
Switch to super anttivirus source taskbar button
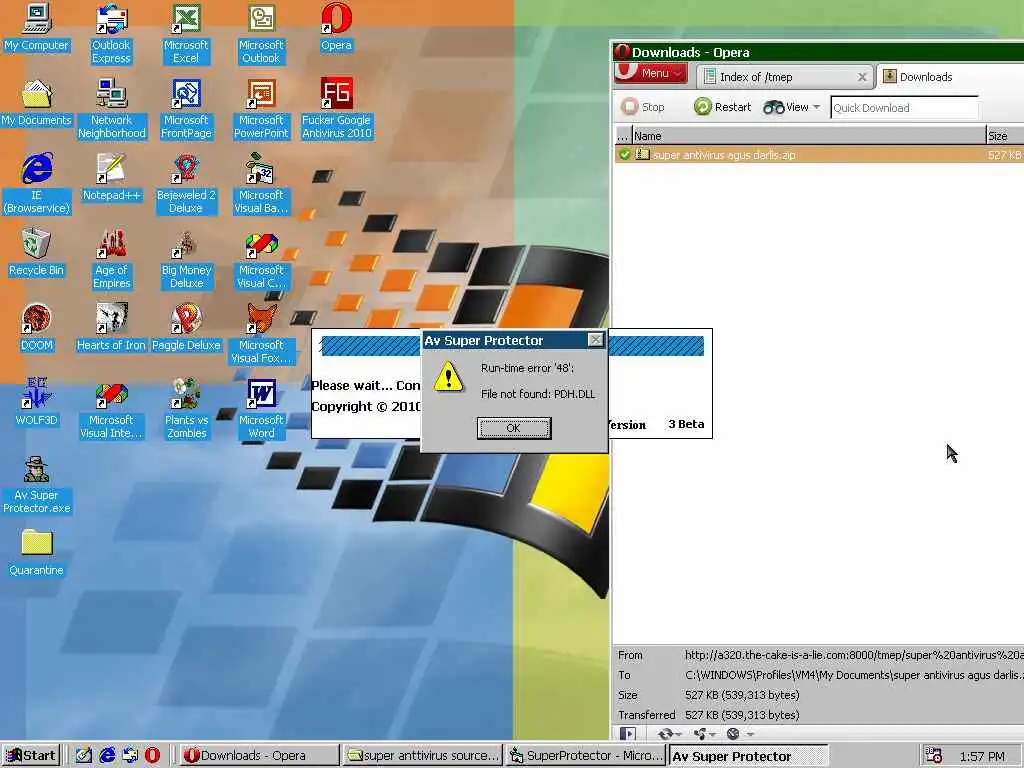[423, 756]
